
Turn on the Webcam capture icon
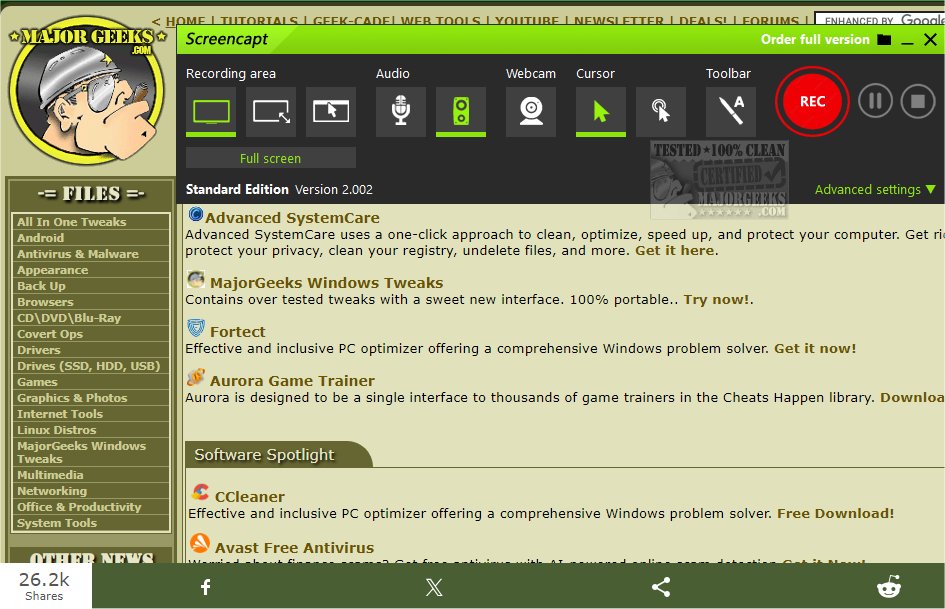tap(530, 111)
